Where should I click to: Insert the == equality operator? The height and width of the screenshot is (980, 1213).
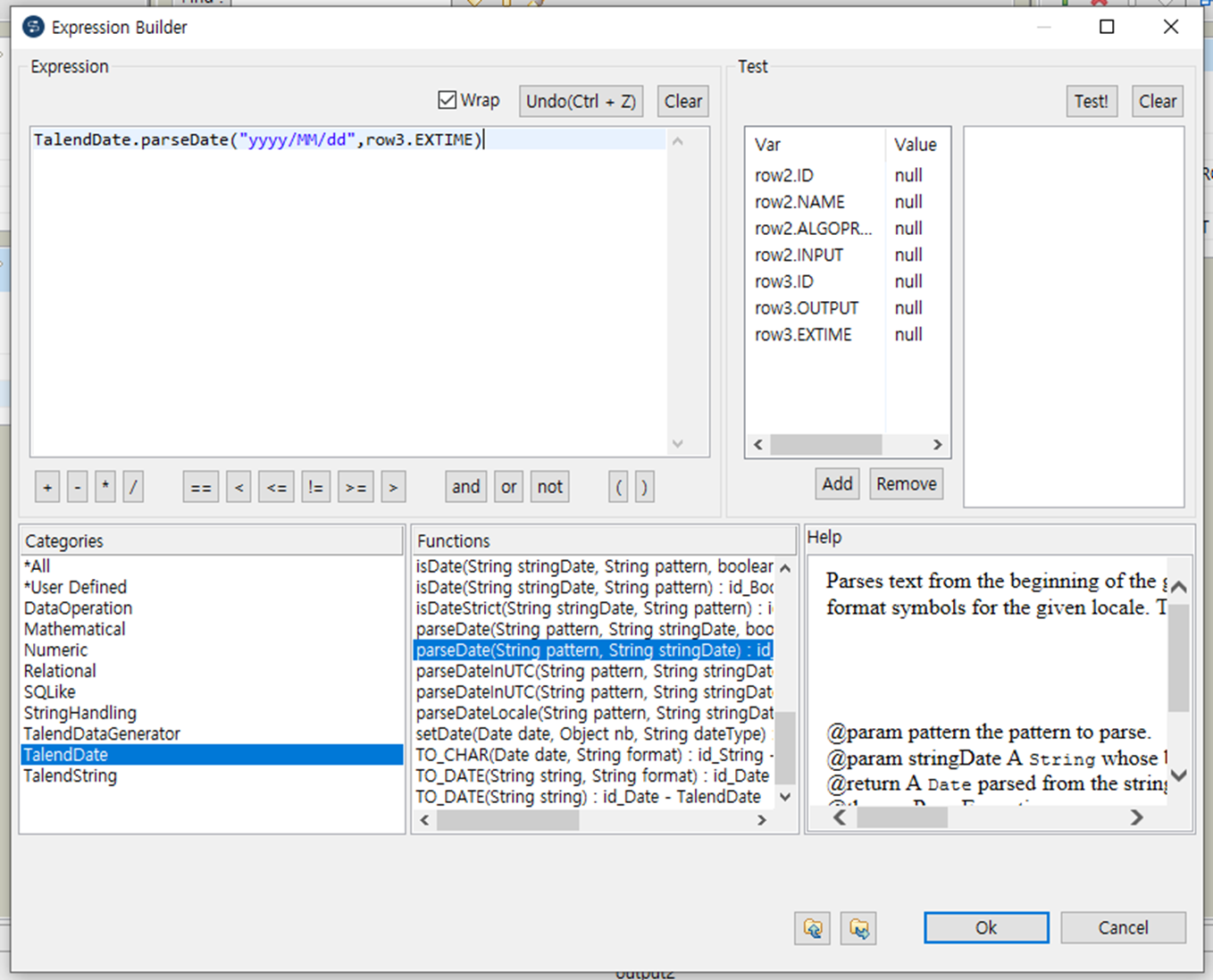click(x=201, y=487)
